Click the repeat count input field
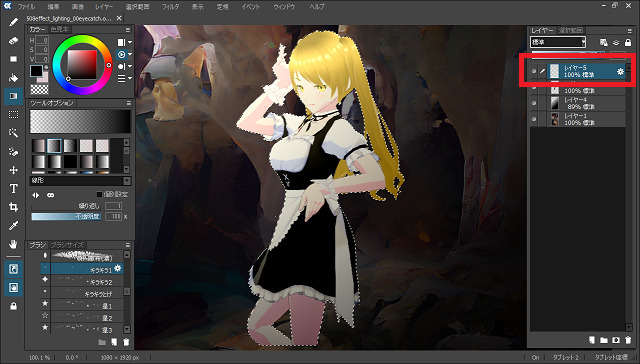640x364 pixels. (113, 206)
